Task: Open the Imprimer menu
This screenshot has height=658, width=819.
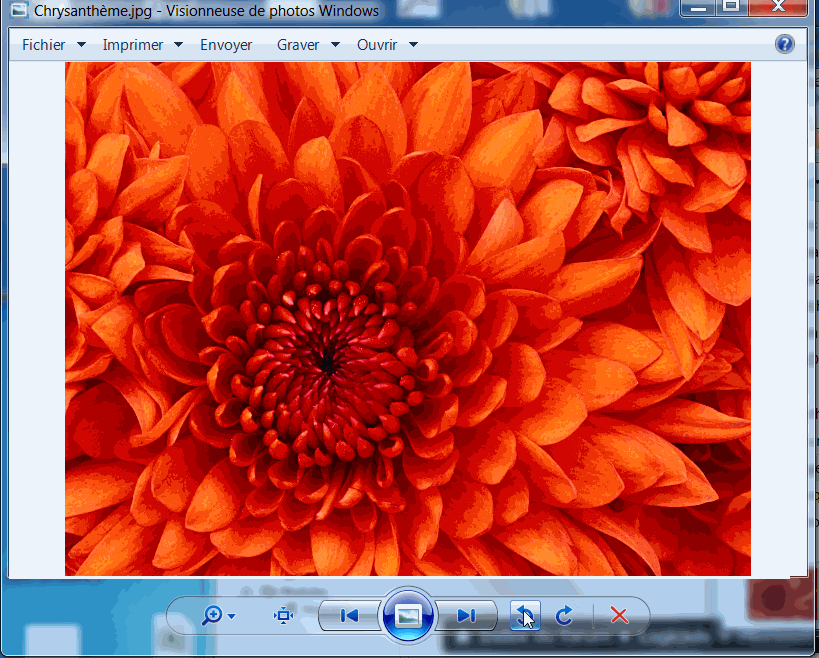Action: pyautogui.click(x=133, y=45)
